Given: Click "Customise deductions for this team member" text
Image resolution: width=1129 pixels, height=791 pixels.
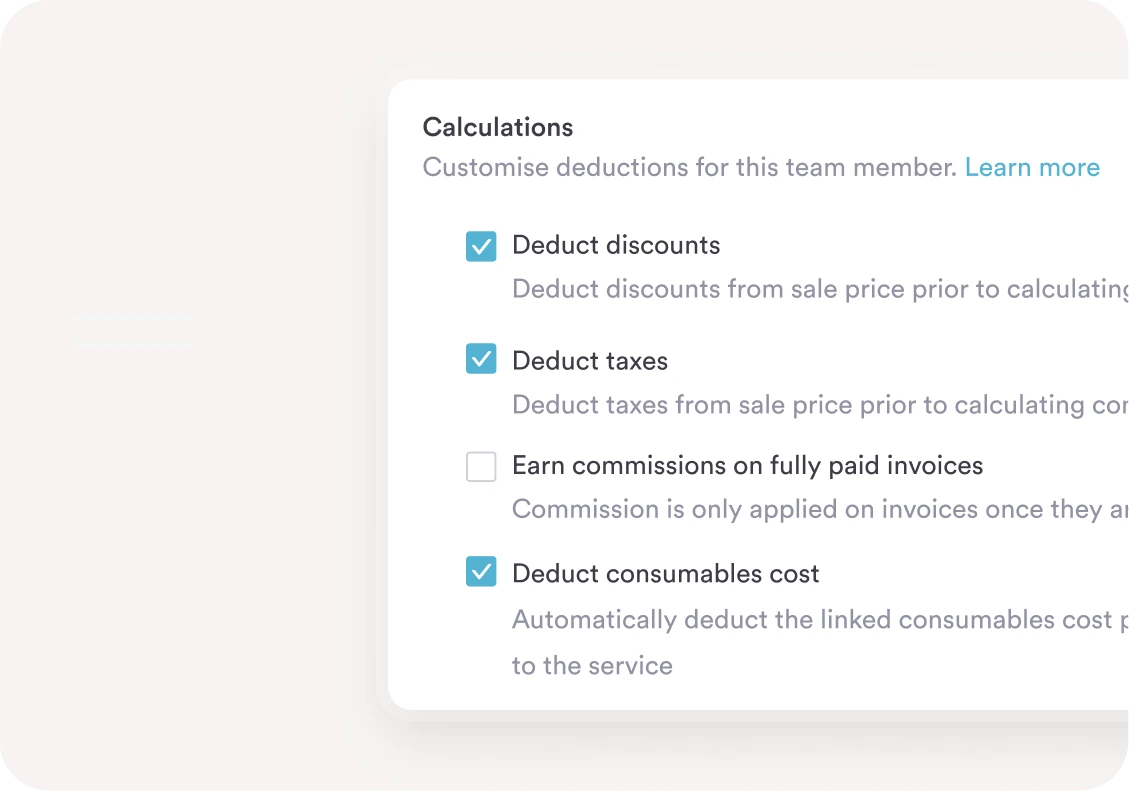Looking at the screenshot, I should (x=690, y=168).
